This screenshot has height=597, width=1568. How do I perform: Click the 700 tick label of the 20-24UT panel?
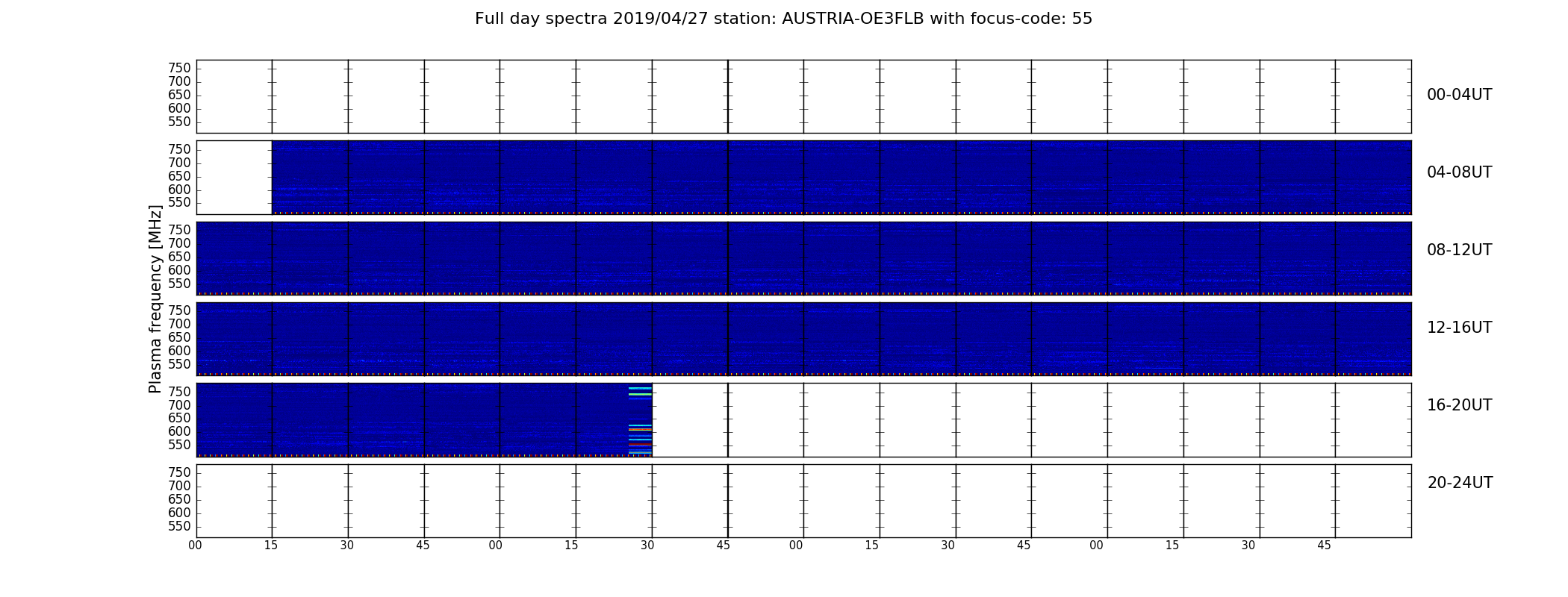coord(179,486)
